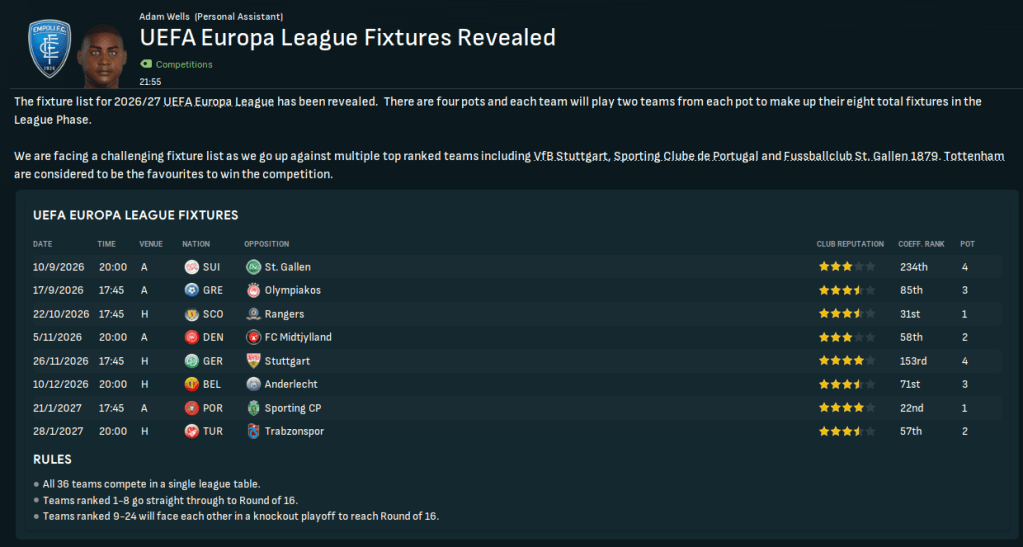Open the VfB Stuttgart link in message
1023x547 pixels.
(571, 157)
